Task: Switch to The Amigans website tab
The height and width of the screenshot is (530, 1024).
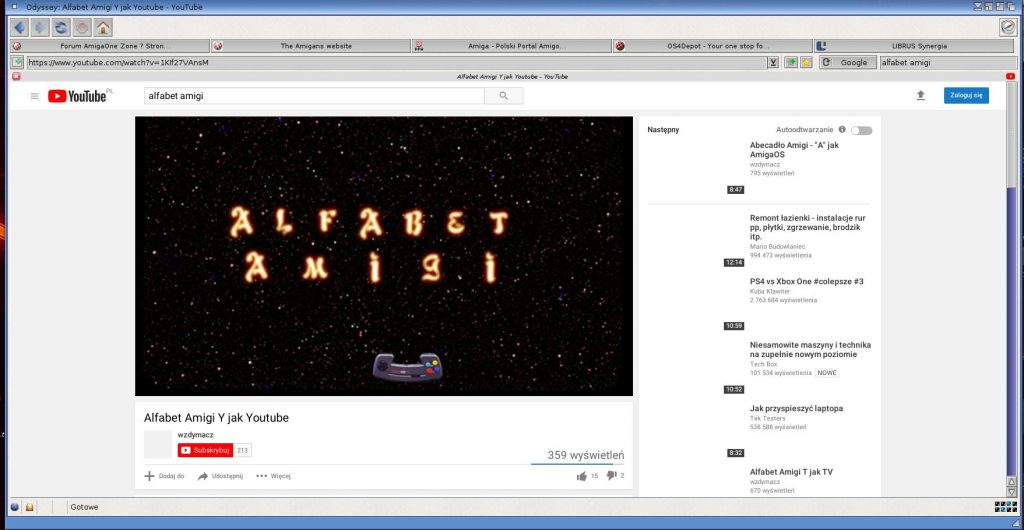Action: (312, 46)
